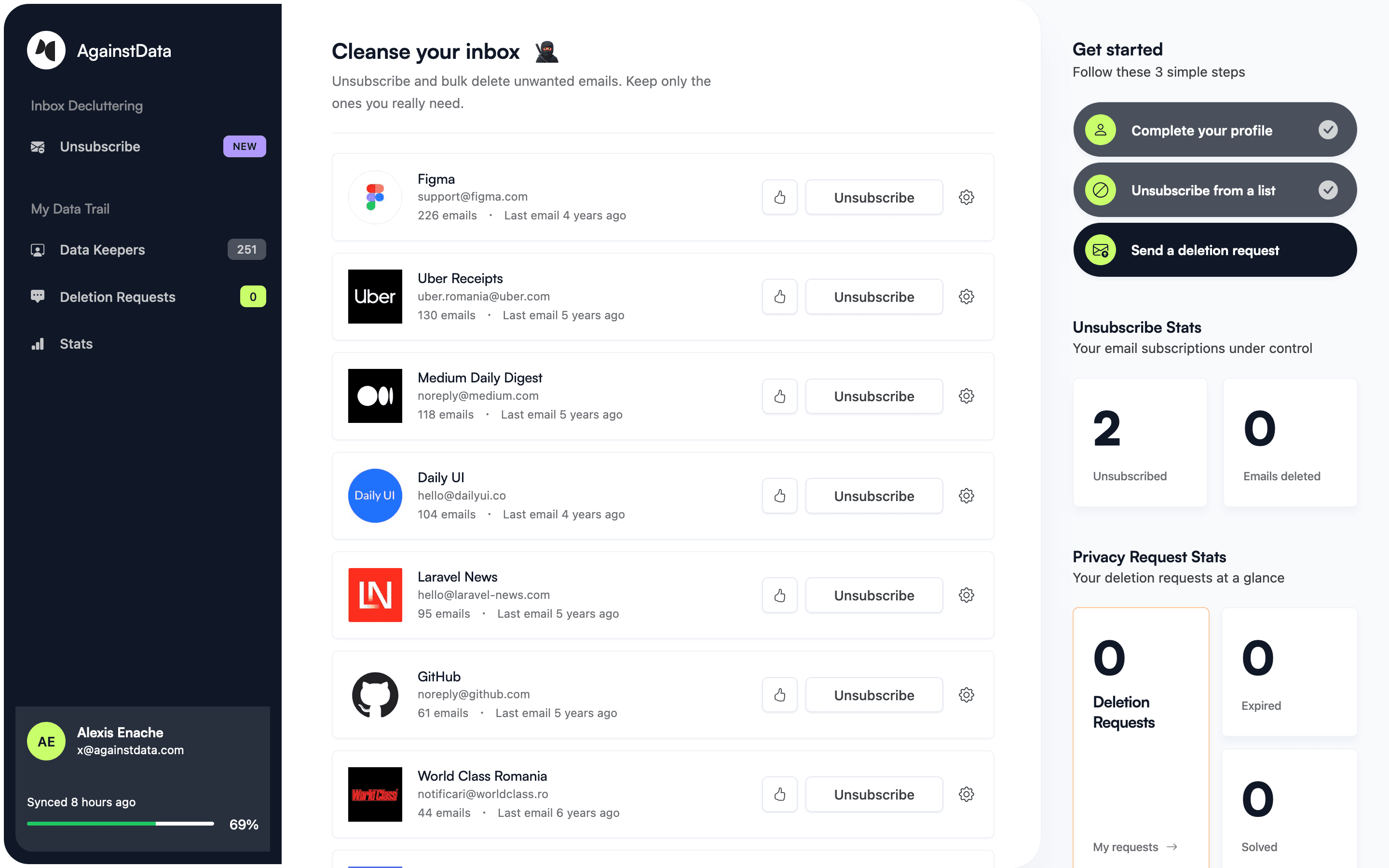The image size is (1389, 868).
Task: Click the sync progress bar at 69%
Action: coord(121,824)
